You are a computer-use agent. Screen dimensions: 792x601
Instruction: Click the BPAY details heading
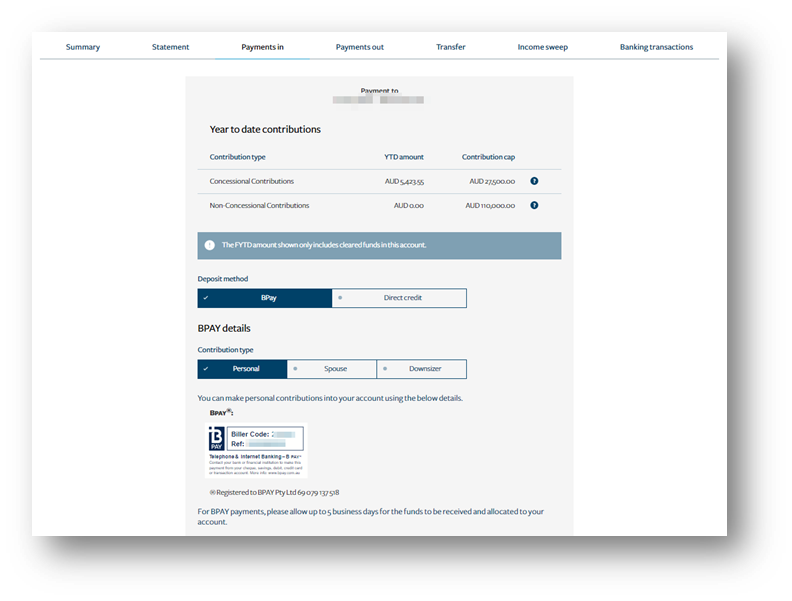[x=224, y=328]
